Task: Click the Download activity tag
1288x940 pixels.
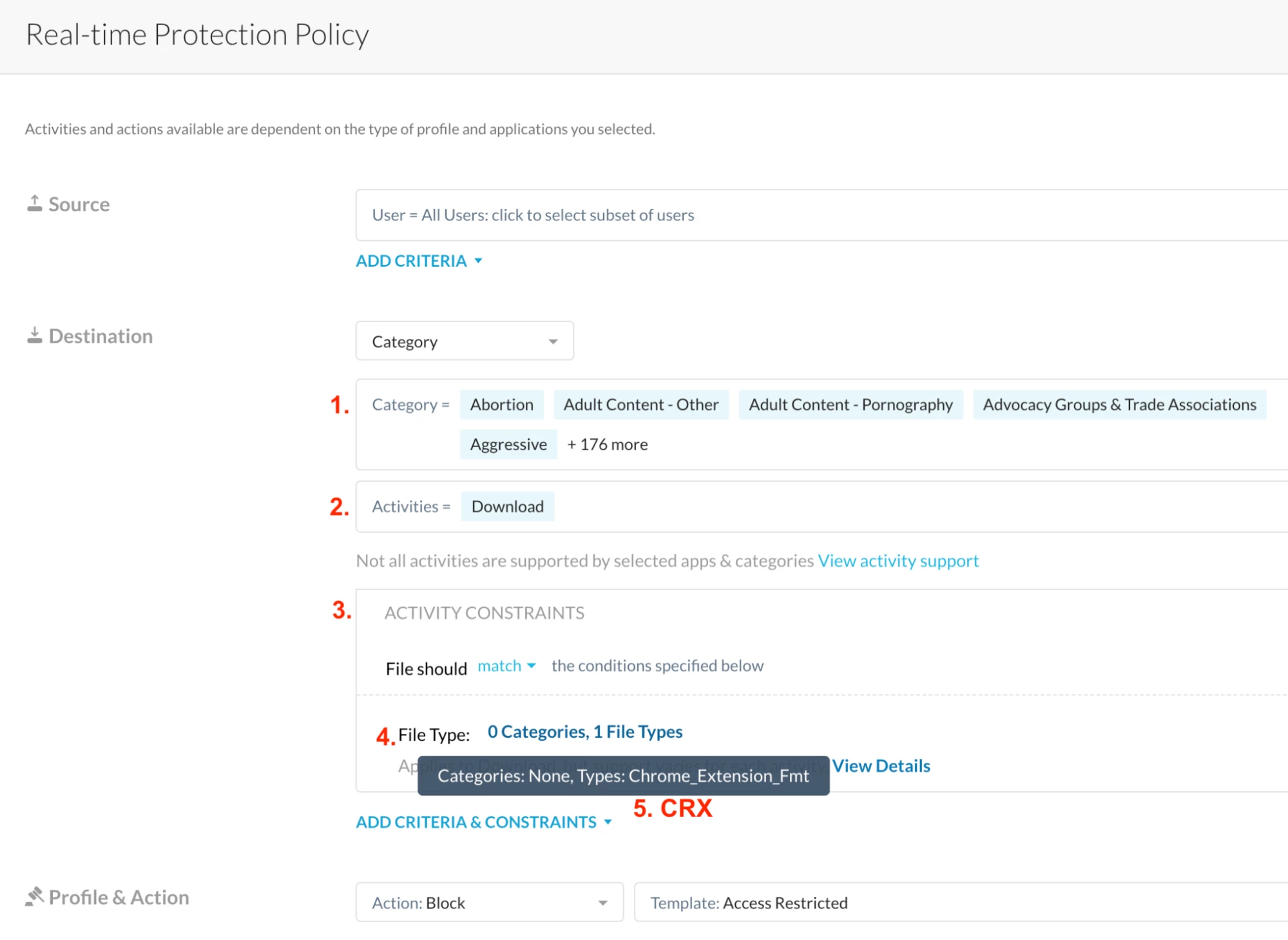Action: point(507,506)
